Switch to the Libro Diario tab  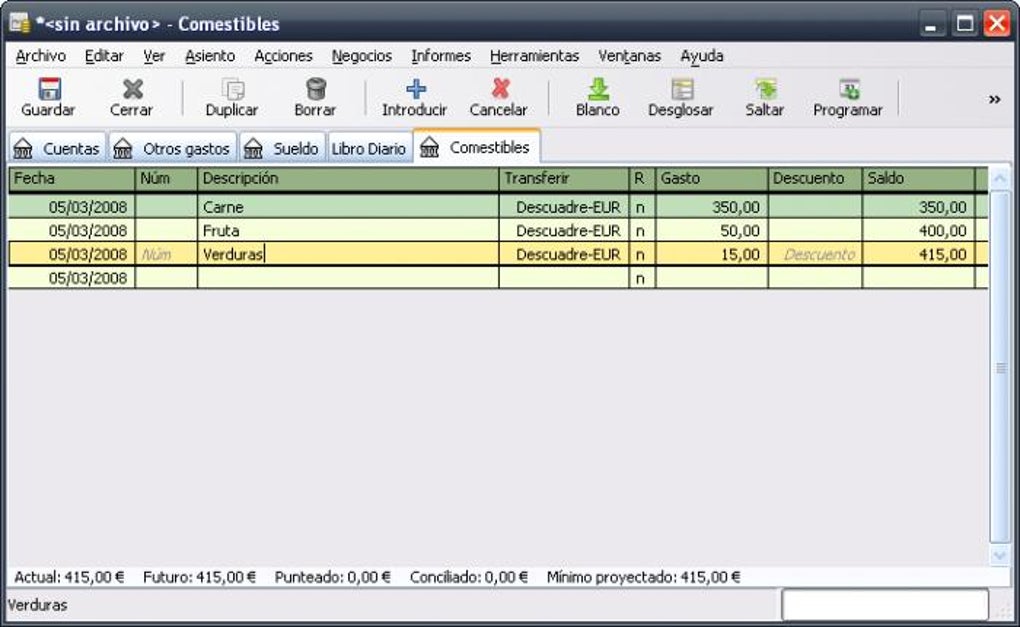coord(369,148)
